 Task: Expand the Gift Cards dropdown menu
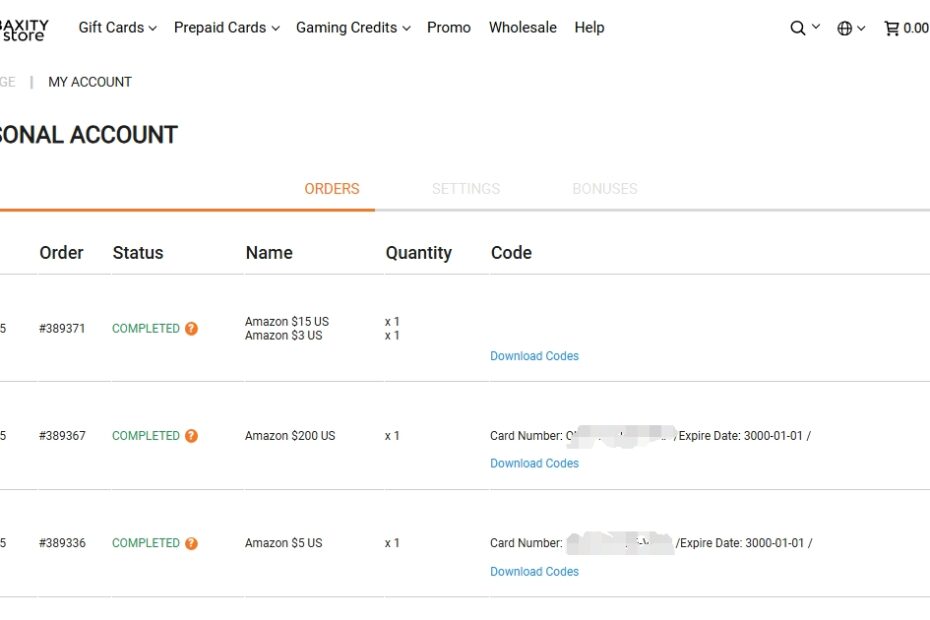117,28
